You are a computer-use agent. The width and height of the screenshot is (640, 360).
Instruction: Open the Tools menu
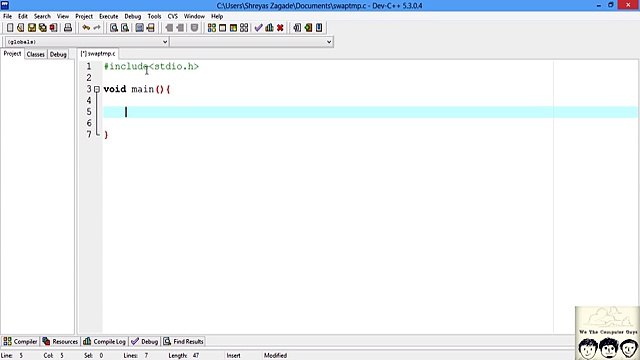click(154, 16)
